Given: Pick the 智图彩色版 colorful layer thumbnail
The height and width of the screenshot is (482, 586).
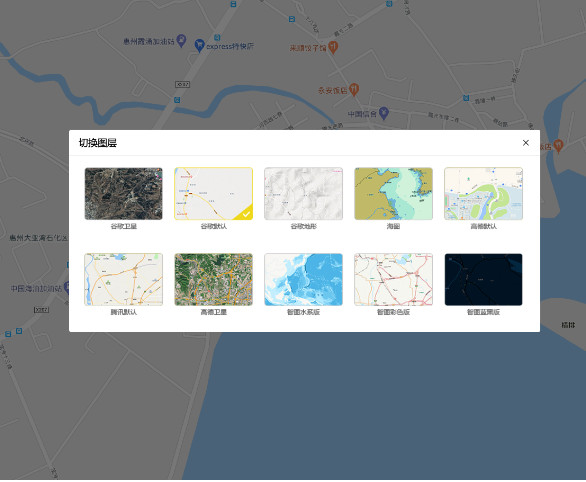Looking at the screenshot, I should pyautogui.click(x=394, y=279).
